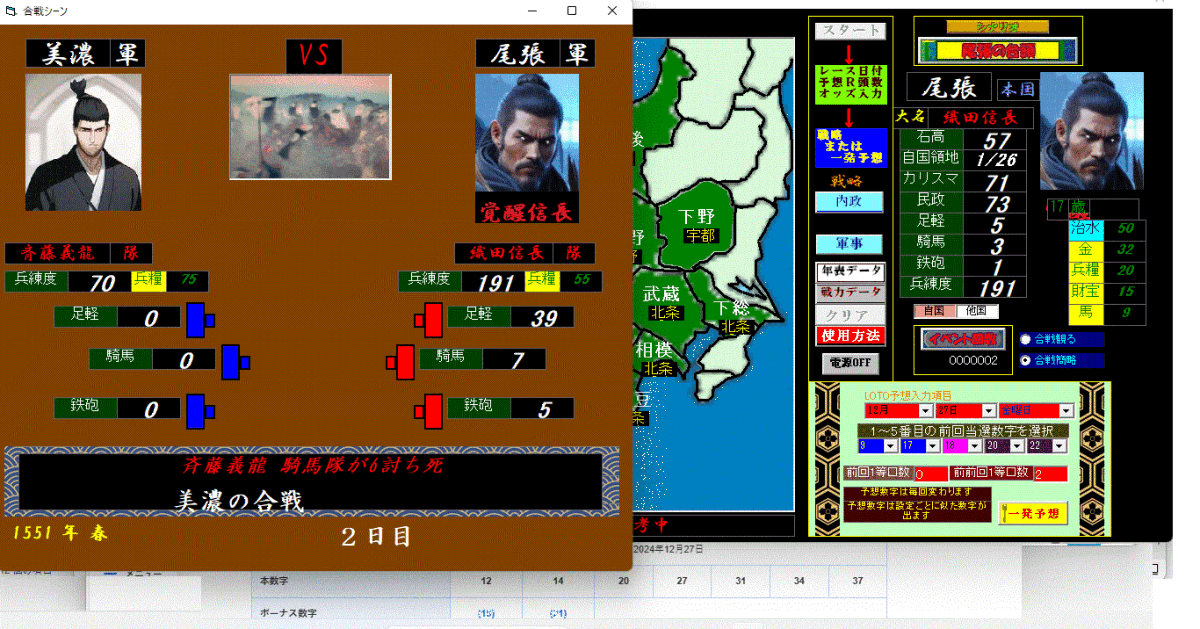Click 本数字 cell 37 in background table
This screenshot has width=1200, height=629.
(x=857, y=581)
